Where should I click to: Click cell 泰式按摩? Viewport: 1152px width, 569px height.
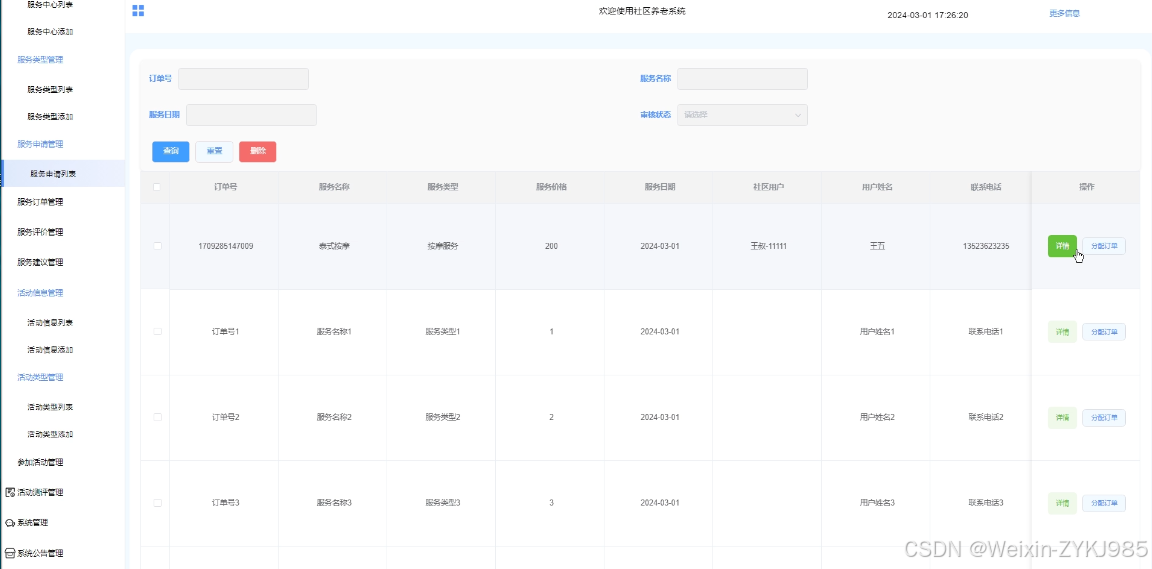tap(334, 246)
